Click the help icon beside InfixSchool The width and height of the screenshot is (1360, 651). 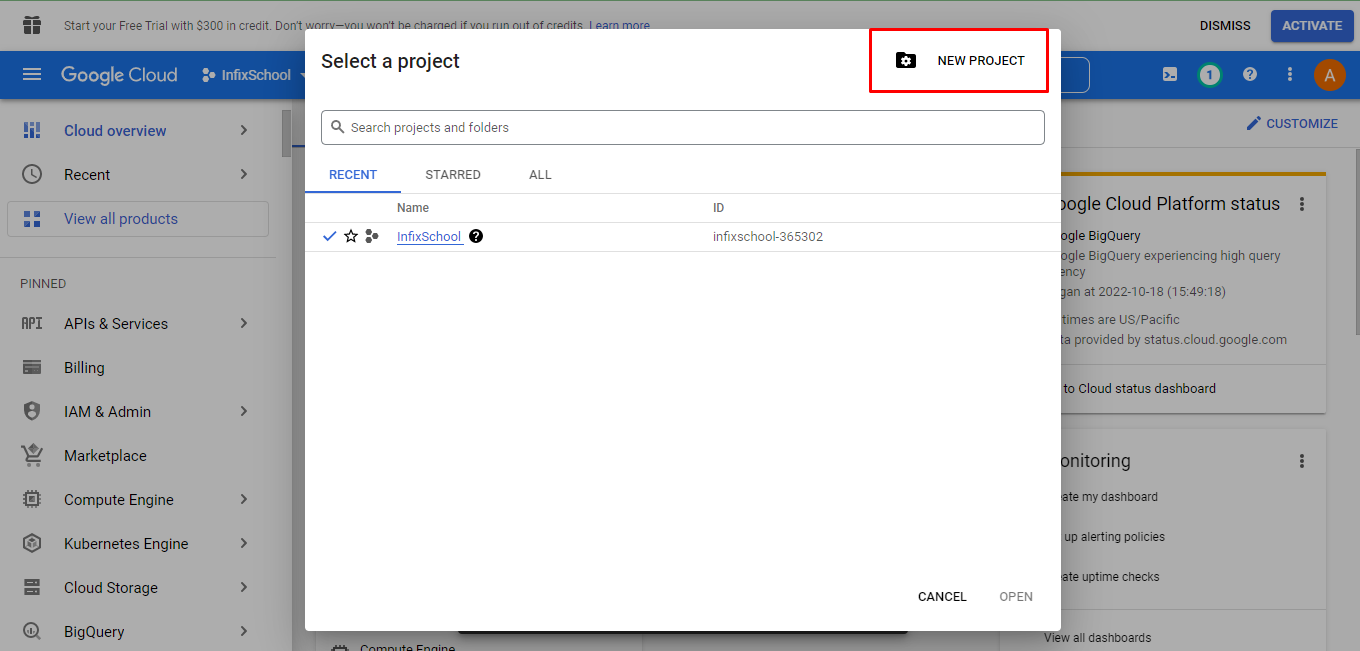tap(476, 236)
